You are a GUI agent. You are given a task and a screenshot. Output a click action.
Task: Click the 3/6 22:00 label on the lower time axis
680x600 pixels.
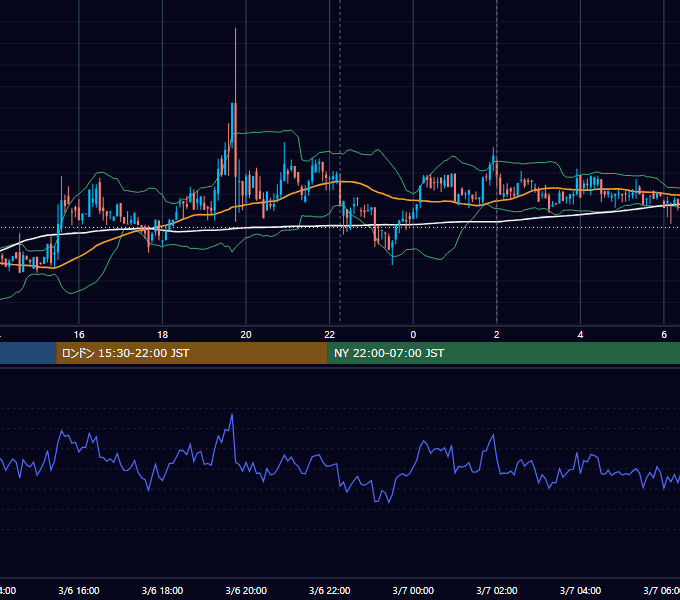coord(330,590)
